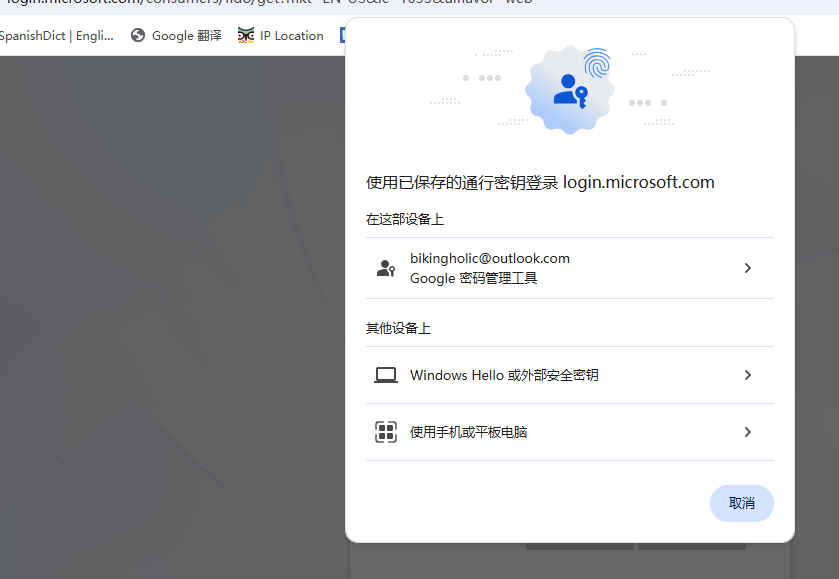The width and height of the screenshot is (839, 579).
Task: Click the dialog title mentioning login.microsoft.com
Action: 540,182
